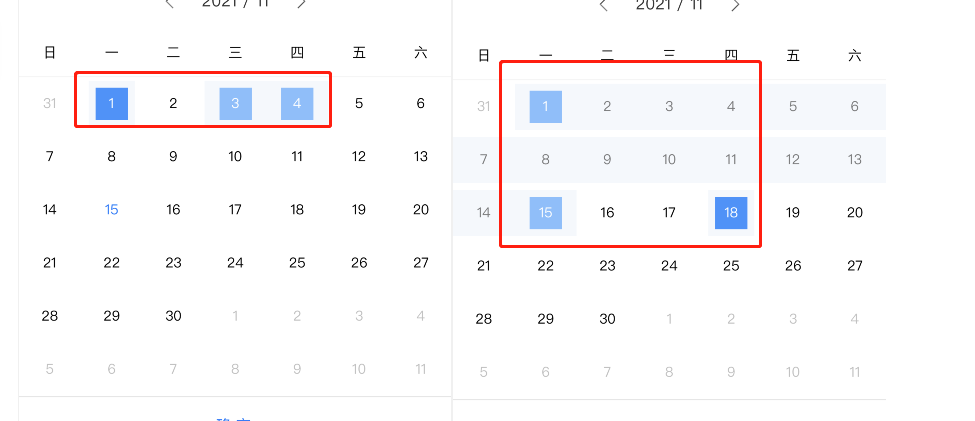Click highlighted date 15 in right calendar
The width and height of the screenshot is (975, 421).
coord(546,212)
